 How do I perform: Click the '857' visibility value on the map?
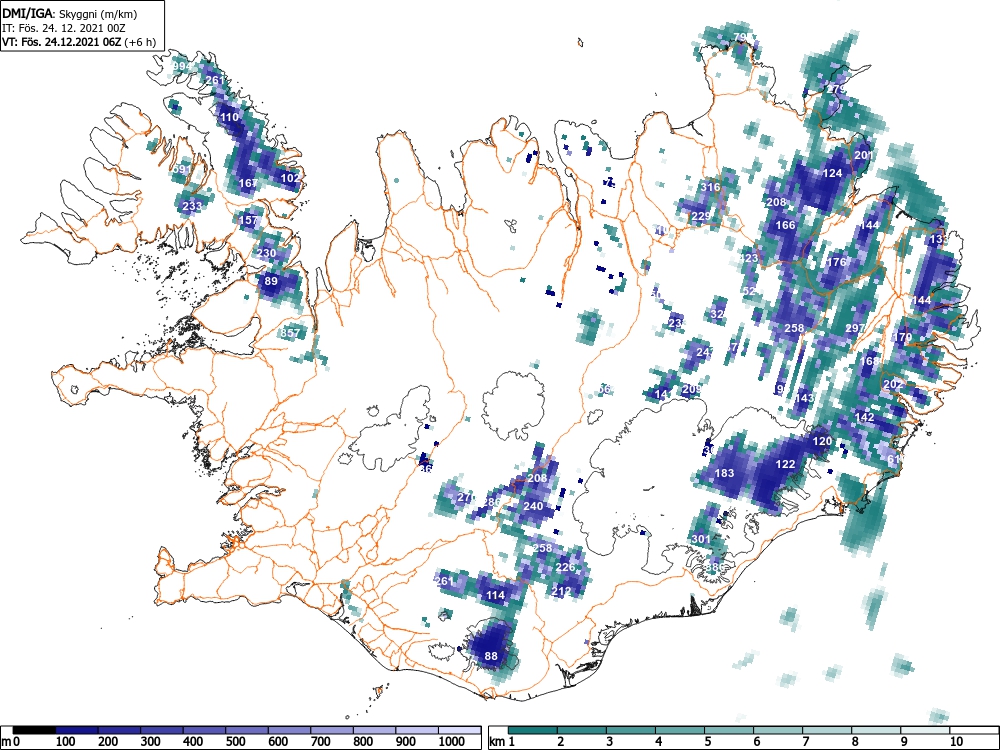[x=290, y=333]
